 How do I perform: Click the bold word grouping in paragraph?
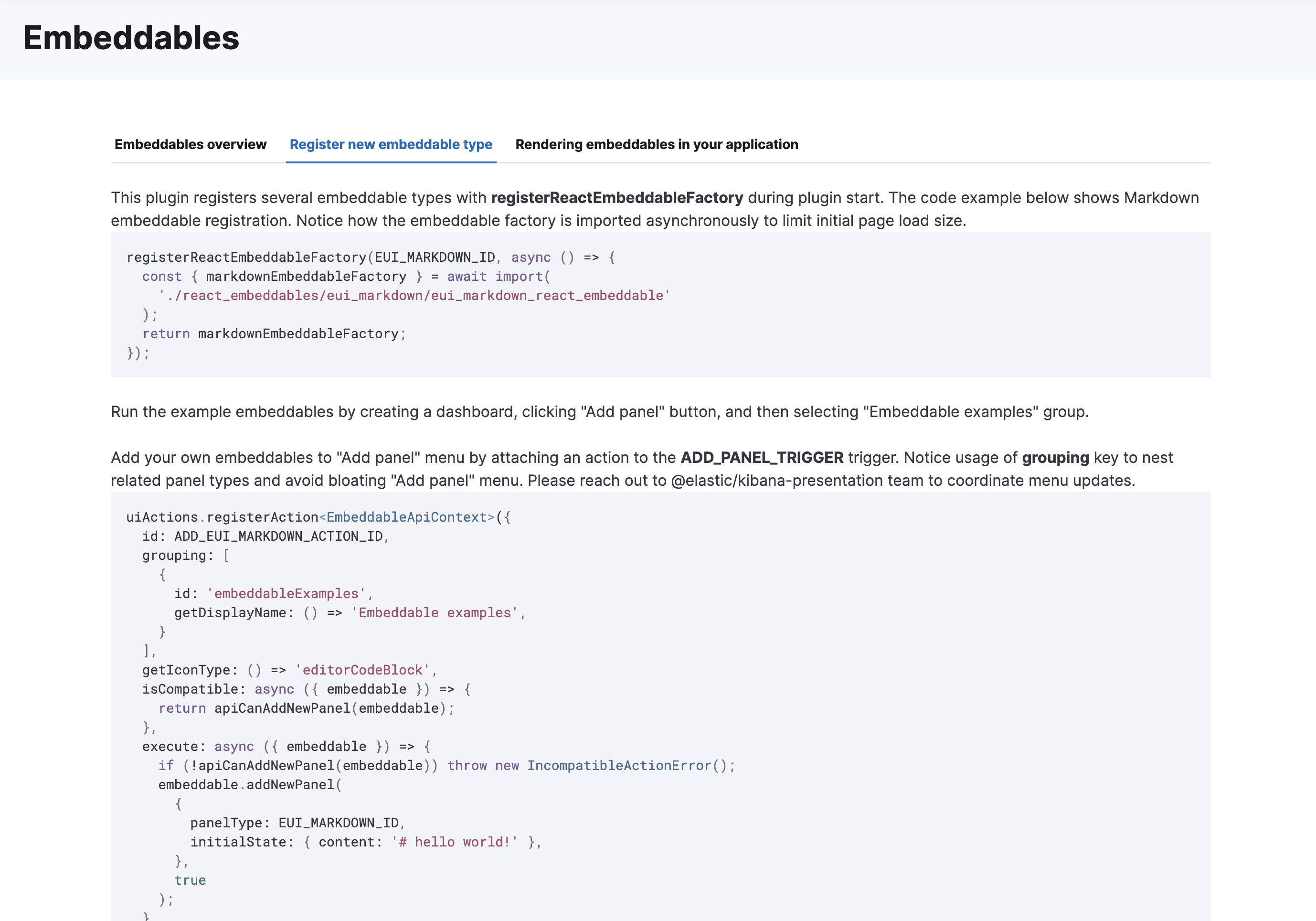pyautogui.click(x=1055, y=458)
